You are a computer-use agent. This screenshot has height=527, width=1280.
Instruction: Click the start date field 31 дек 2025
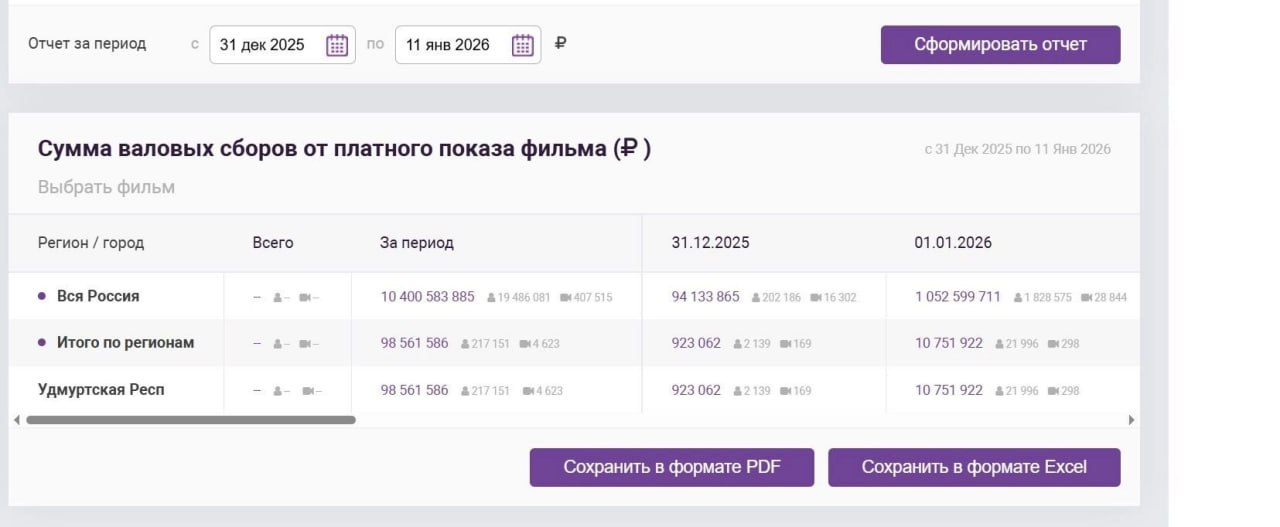tap(263, 45)
